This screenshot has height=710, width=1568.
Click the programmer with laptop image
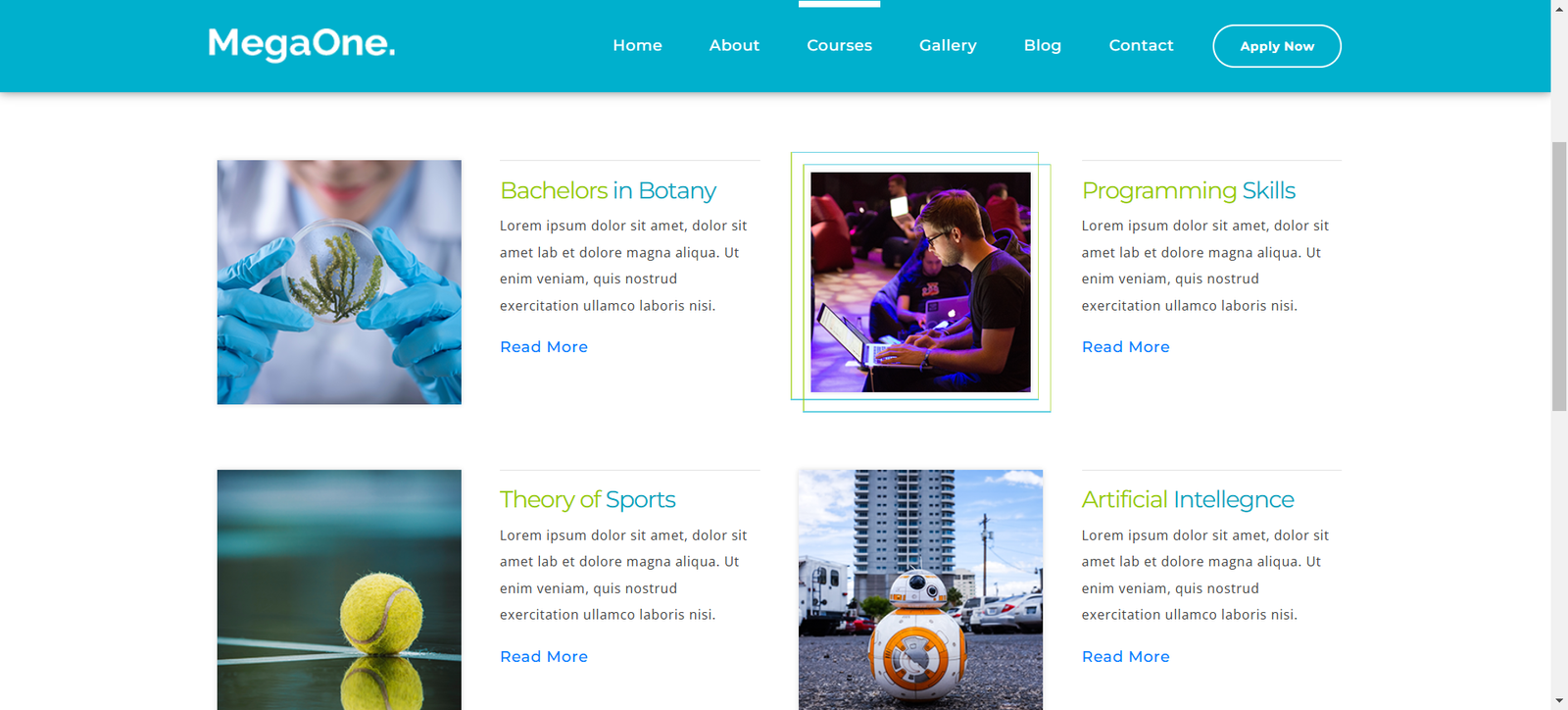pyautogui.click(x=920, y=282)
